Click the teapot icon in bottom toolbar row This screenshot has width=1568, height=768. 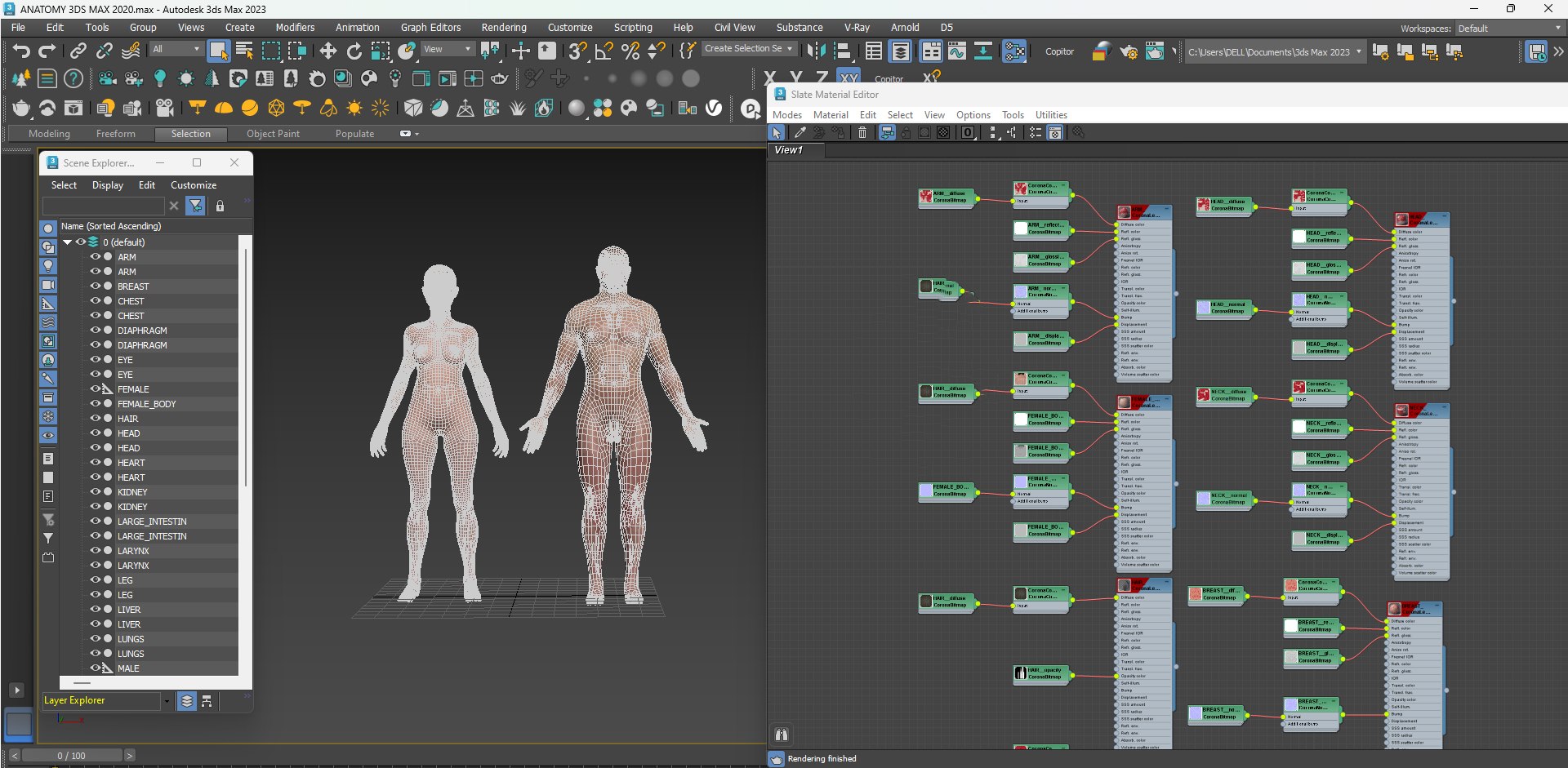point(21,108)
